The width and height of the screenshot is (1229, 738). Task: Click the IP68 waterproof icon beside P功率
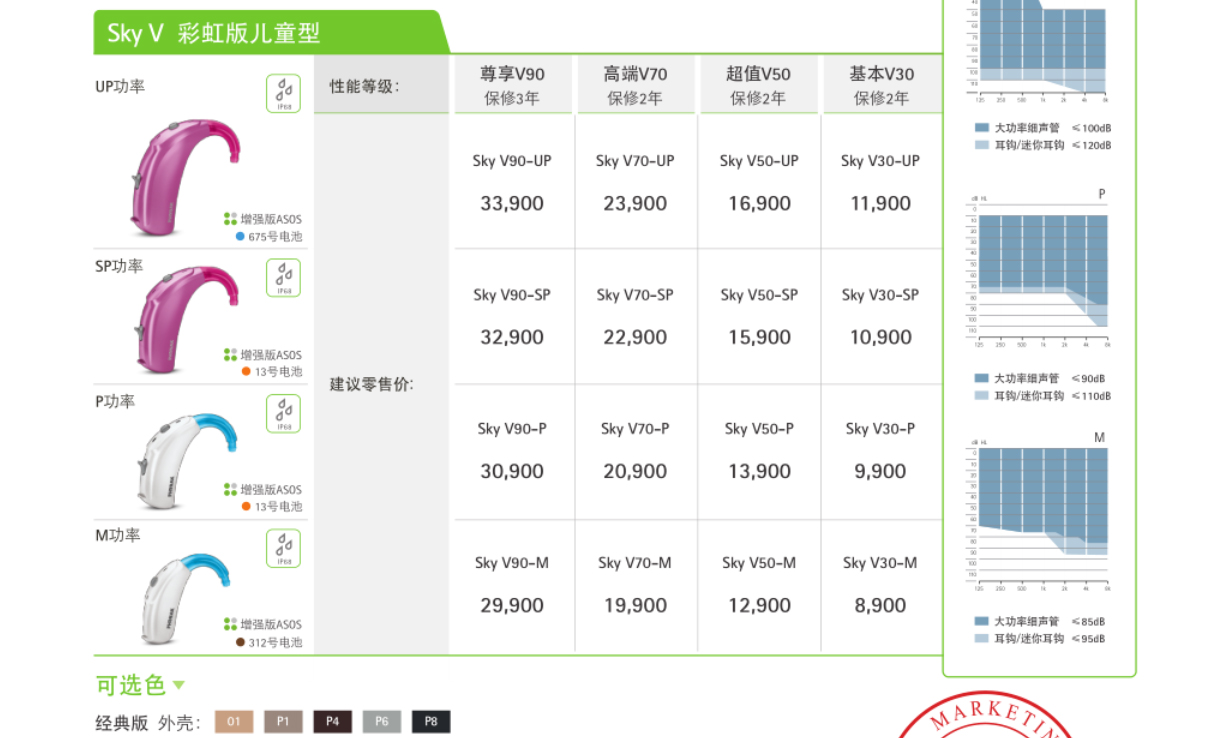click(284, 413)
